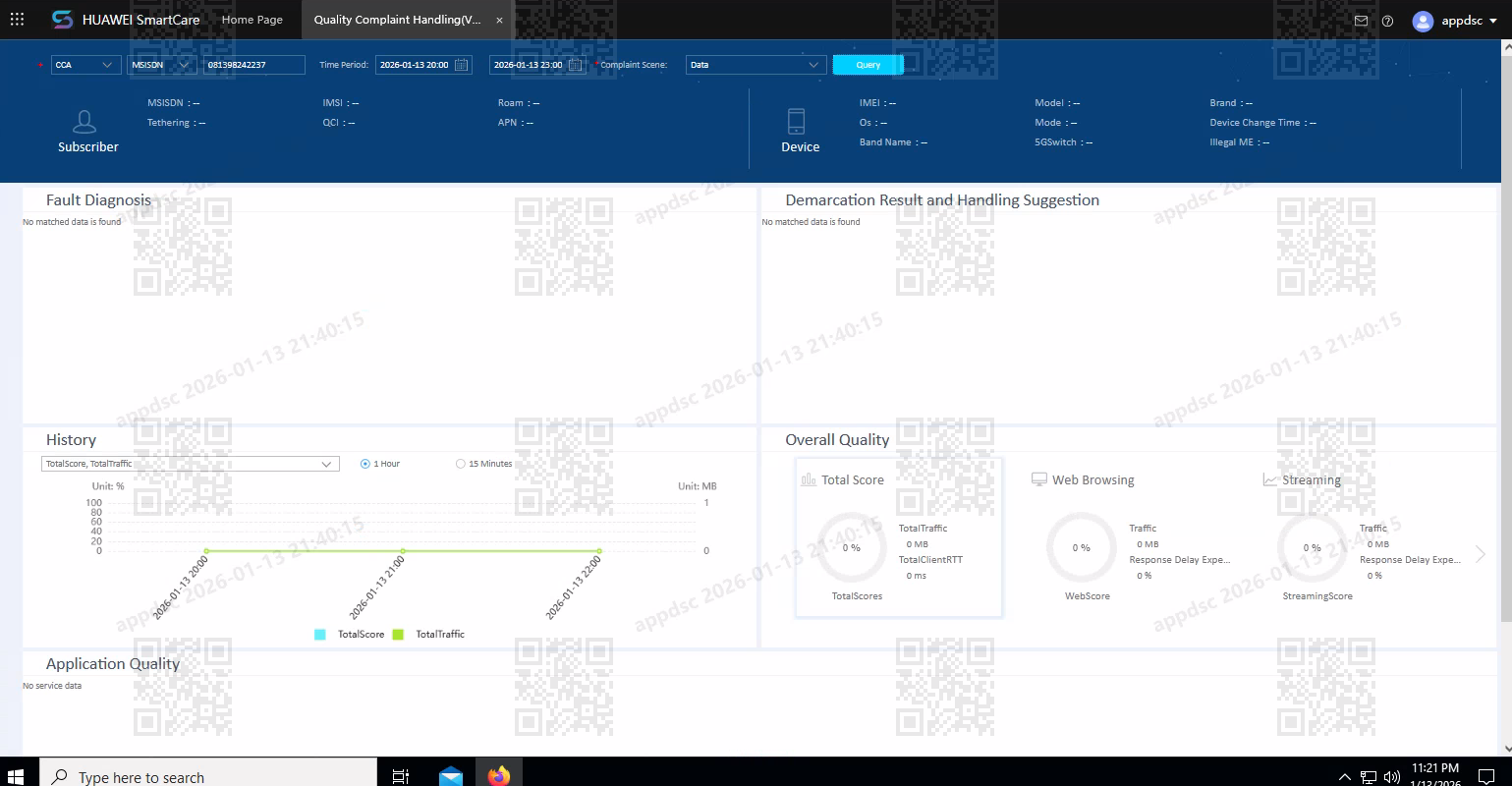Open network status tray icon

[1369, 777]
